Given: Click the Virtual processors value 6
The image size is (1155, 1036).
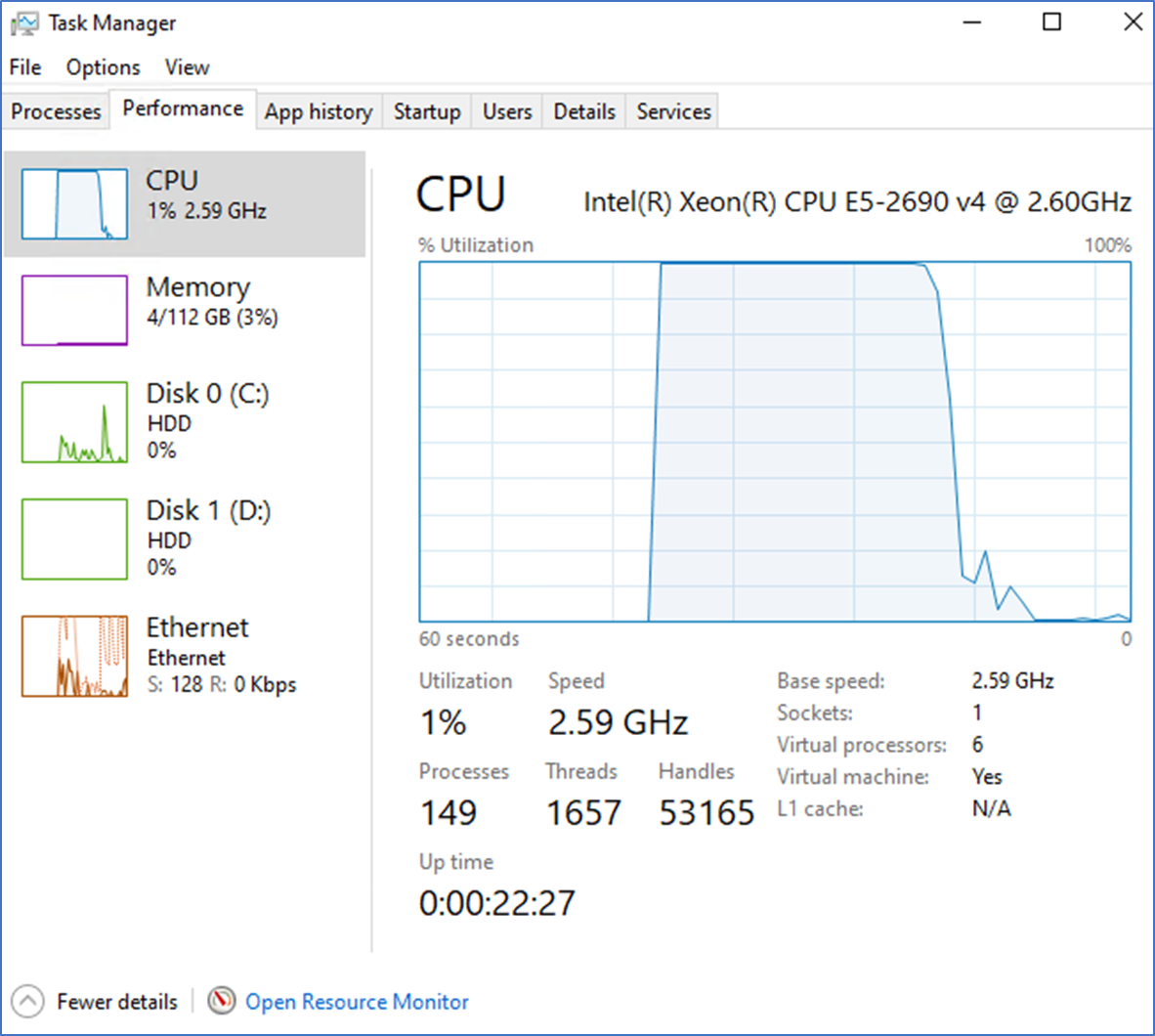Looking at the screenshot, I should point(977,744).
